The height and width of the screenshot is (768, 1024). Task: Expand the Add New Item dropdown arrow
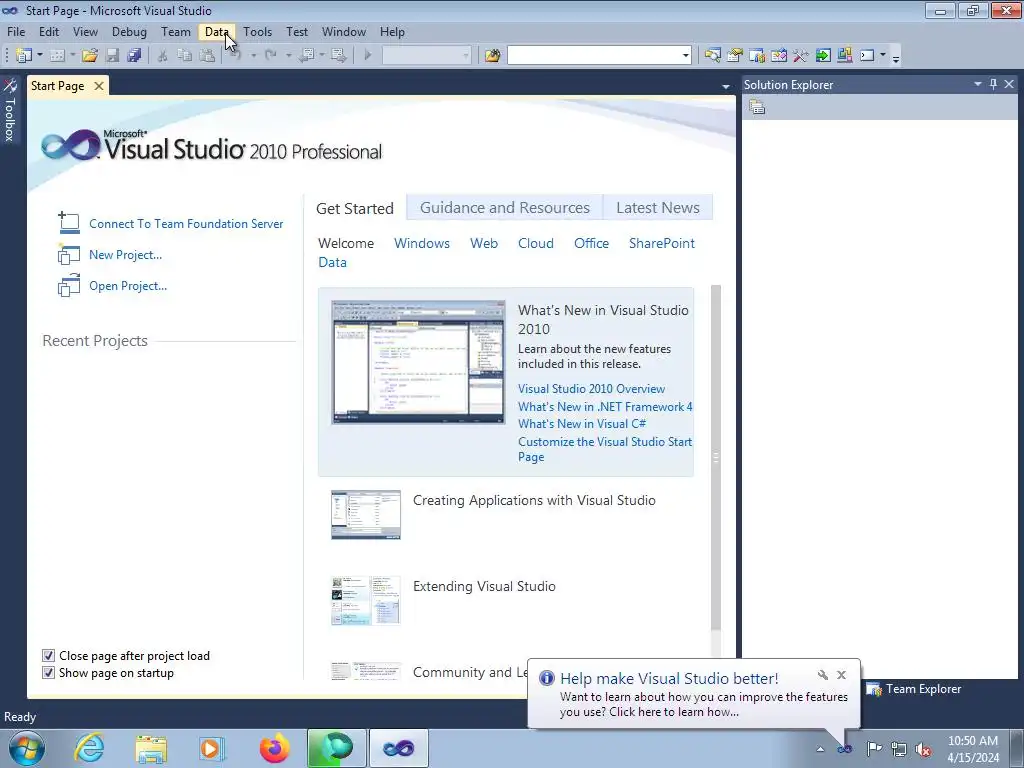click(x=72, y=56)
